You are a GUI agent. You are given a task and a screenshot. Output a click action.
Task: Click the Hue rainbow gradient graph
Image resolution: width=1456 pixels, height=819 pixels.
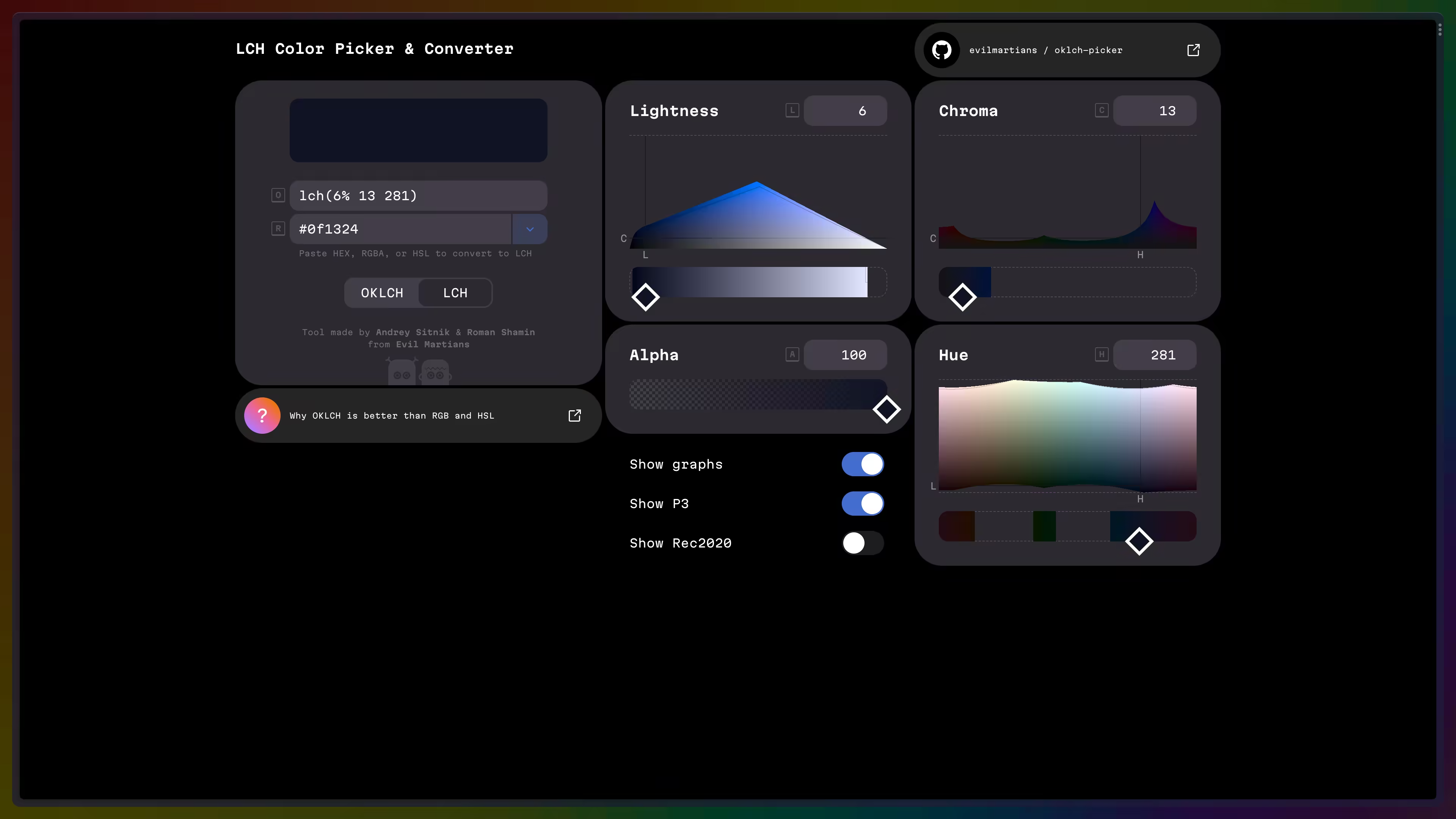point(1067,435)
